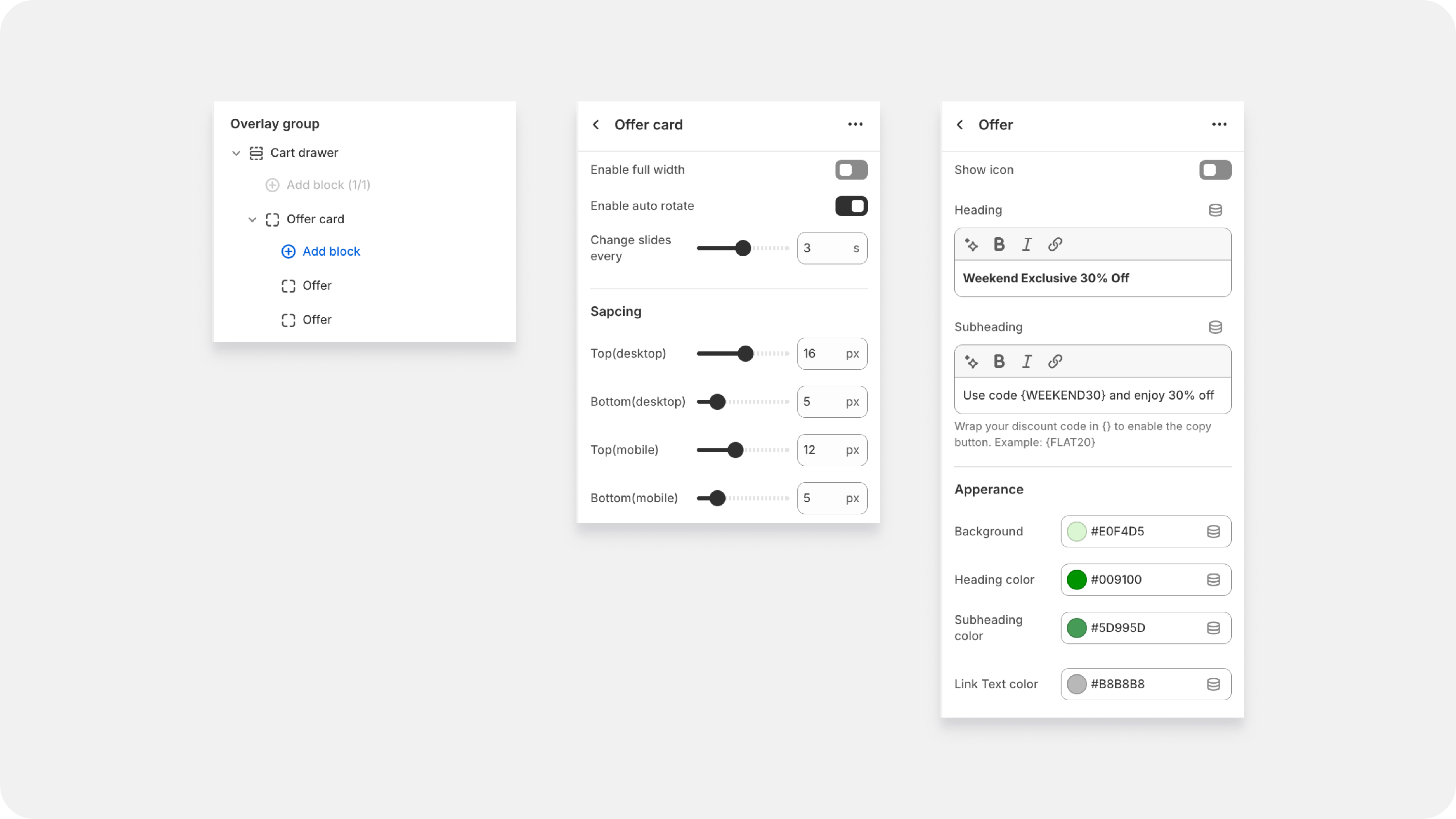
Task: Disable the Enable auto rotate toggle
Action: pyautogui.click(x=851, y=206)
